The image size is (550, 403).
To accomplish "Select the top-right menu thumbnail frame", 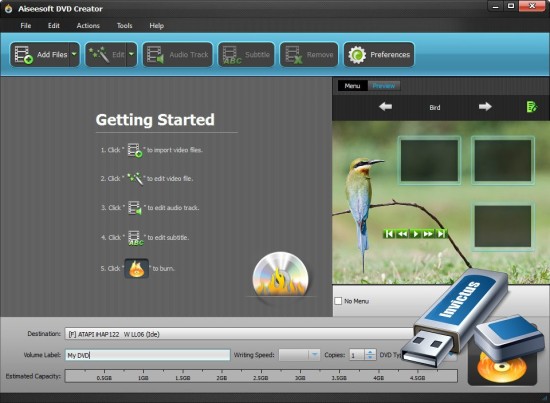I will tap(503, 160).
